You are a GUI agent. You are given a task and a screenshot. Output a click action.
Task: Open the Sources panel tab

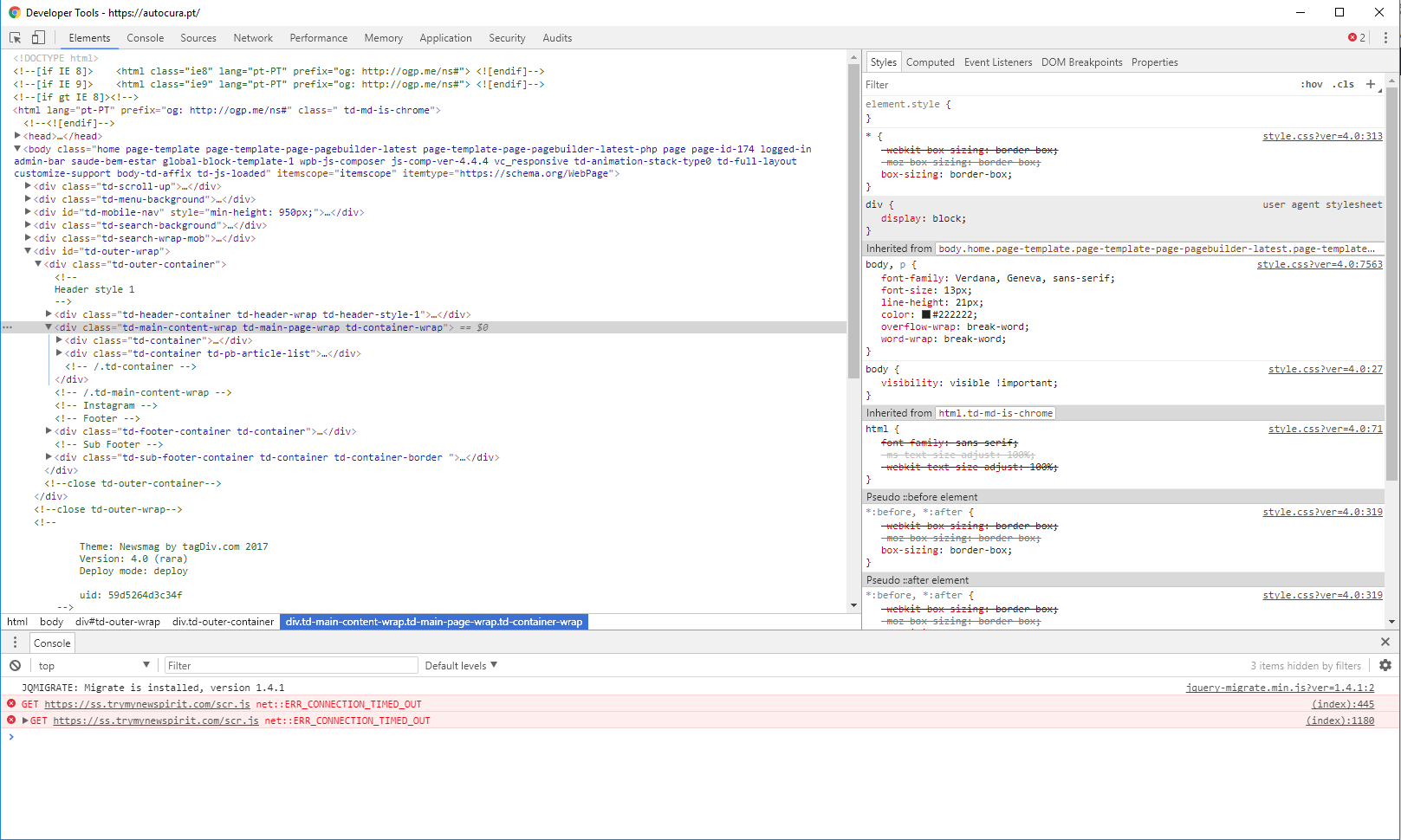pos(198,38)
